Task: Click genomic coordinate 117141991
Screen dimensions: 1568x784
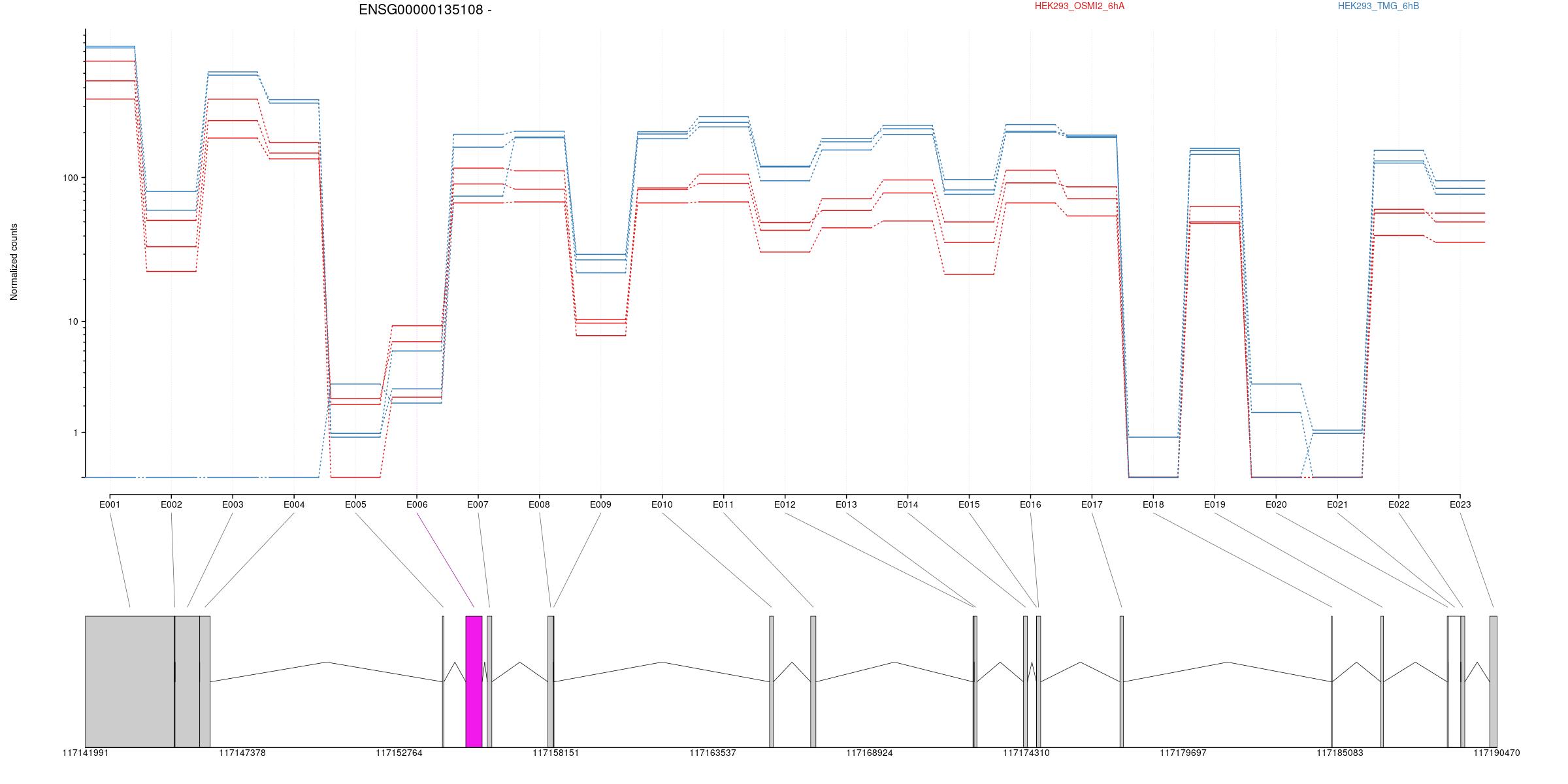Action: tap(86, 753)
